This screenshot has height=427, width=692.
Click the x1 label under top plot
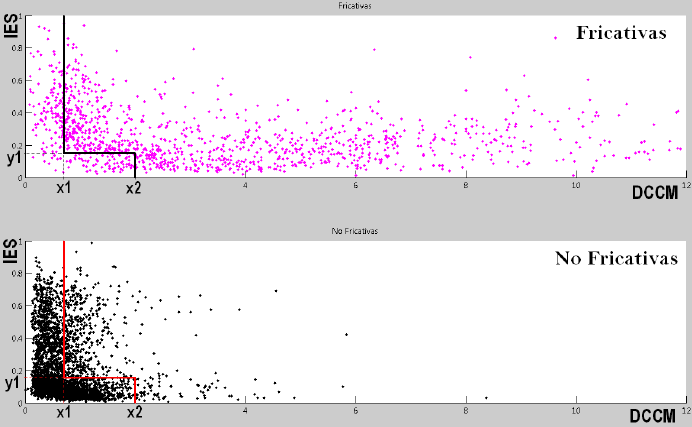[x=64, y=188]
